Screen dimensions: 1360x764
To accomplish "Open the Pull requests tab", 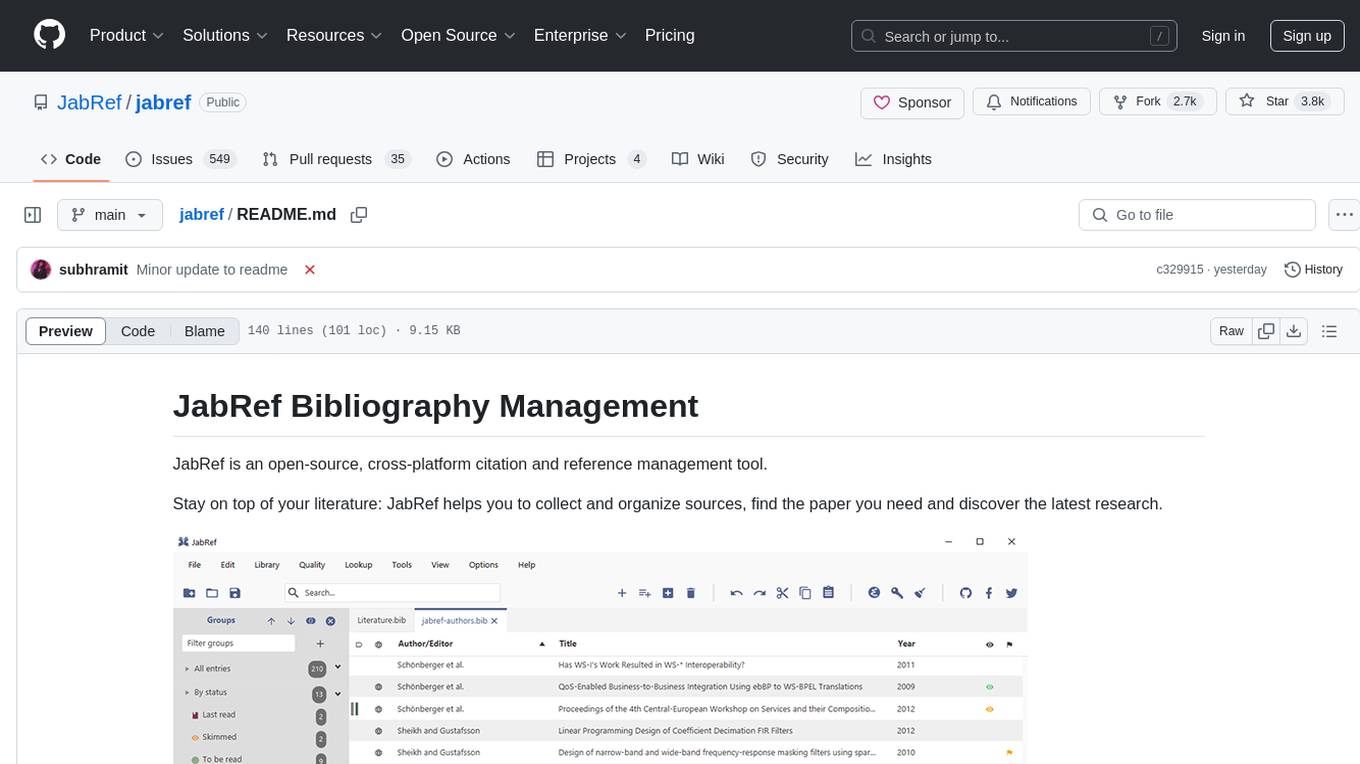I will (x=336, y=159).
